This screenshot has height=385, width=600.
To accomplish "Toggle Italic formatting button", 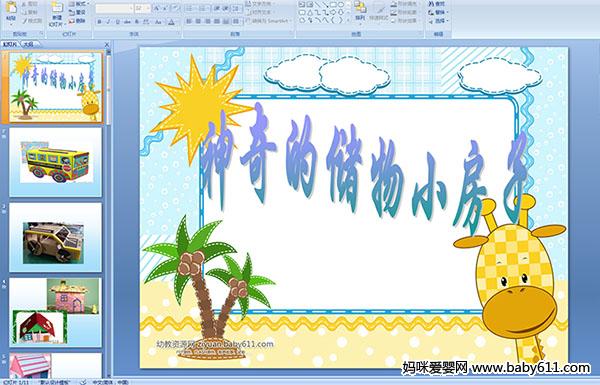I will click(x=108, y=22).
